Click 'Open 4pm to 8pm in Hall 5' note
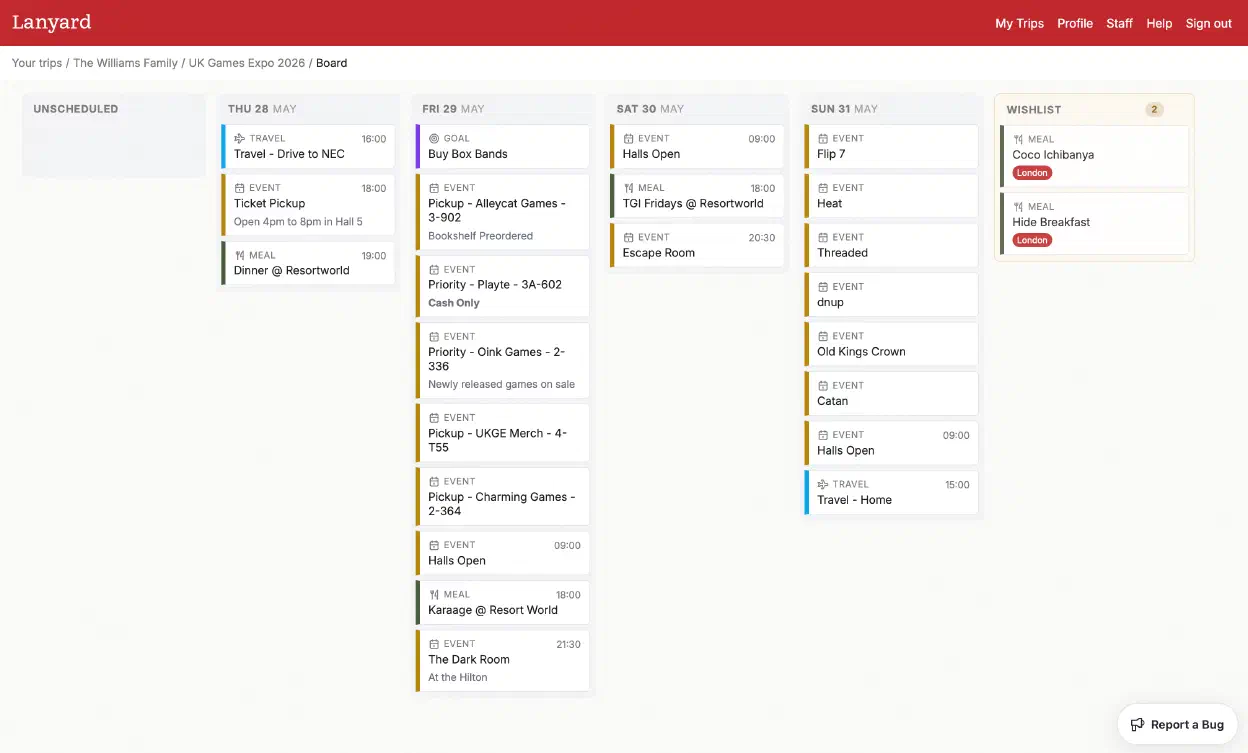Viewport: 1248px width, 753px height. coord(298,222)
